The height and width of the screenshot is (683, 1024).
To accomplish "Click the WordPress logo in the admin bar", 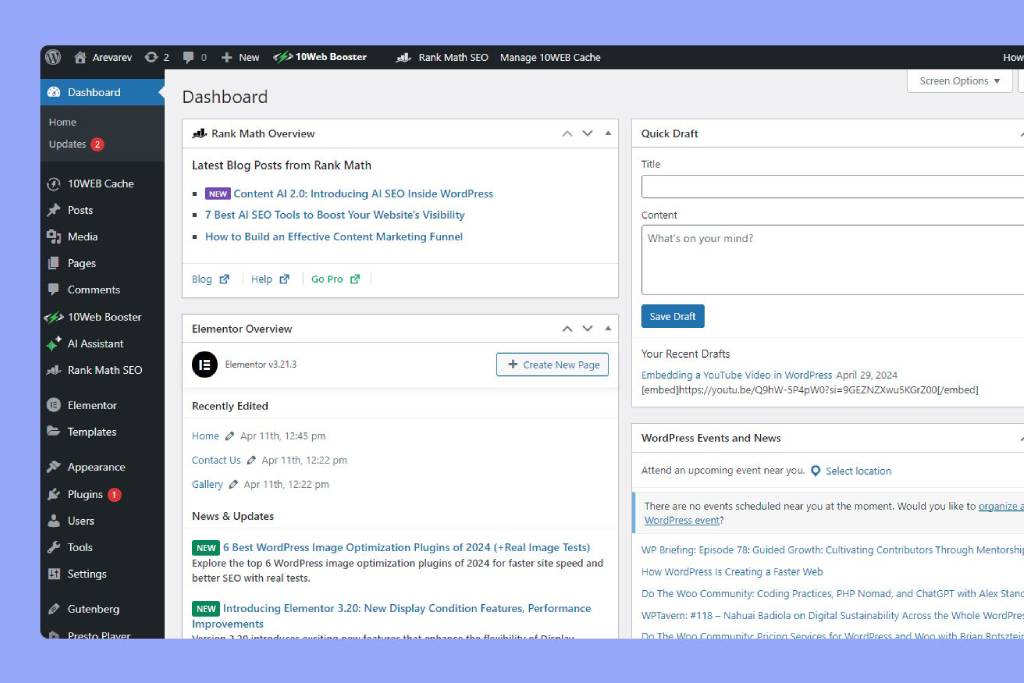I will (52, 57).
